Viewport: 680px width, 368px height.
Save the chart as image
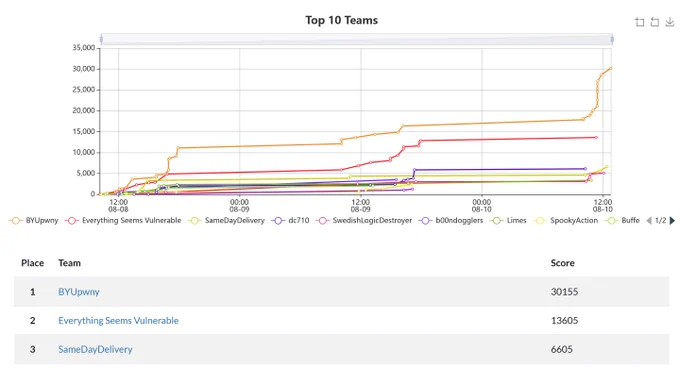[x=670, y=22]
